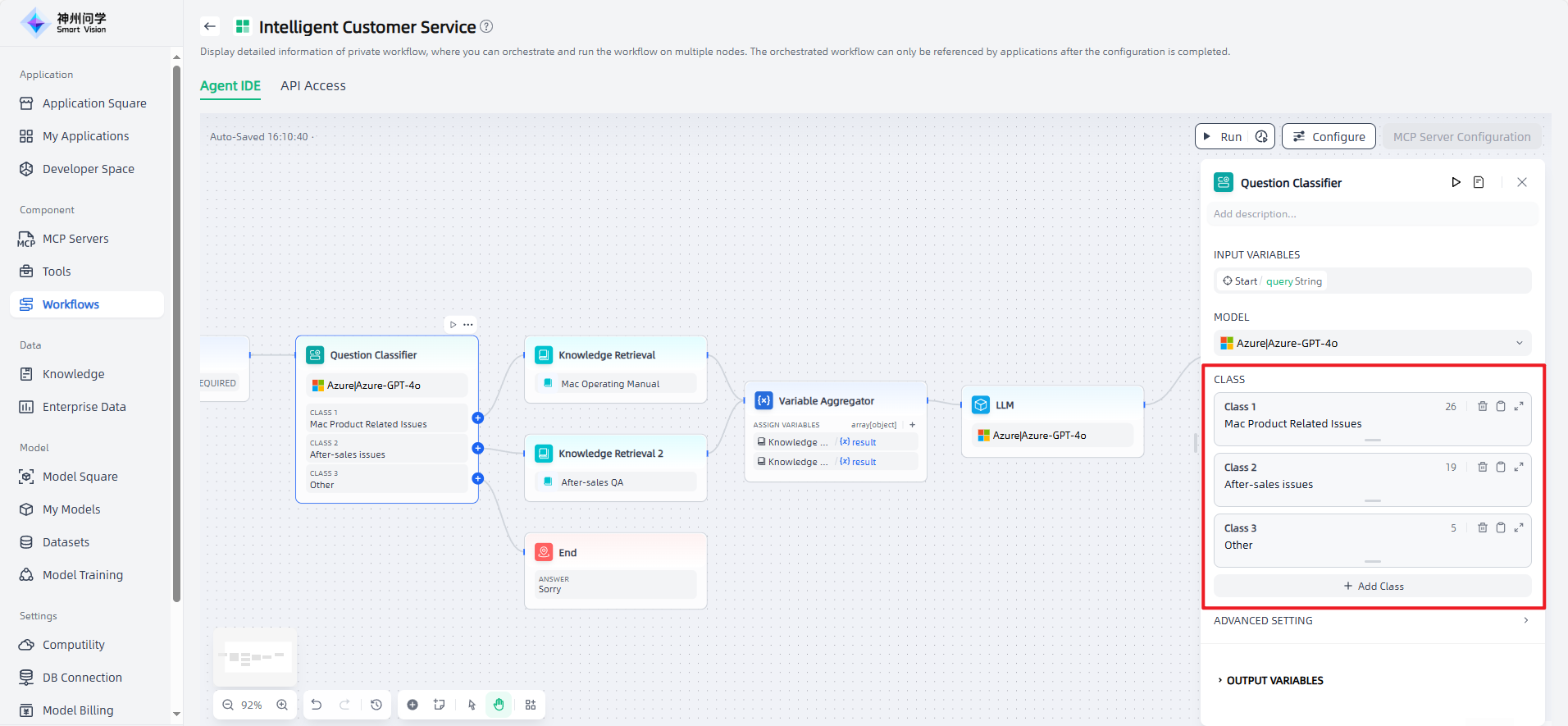
Task: Open the version history clock icon
Action: click(376, 705)
